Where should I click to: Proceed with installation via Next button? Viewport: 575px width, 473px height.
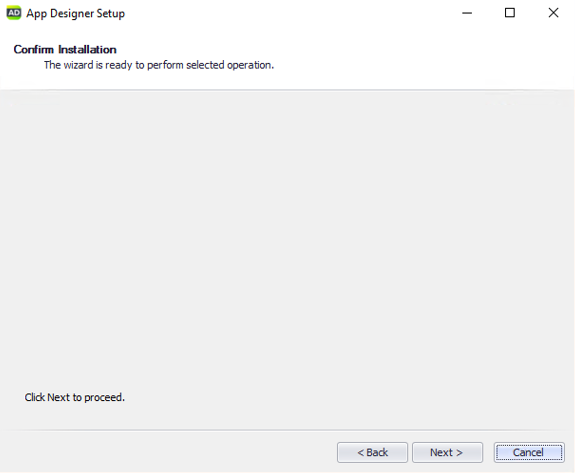click(447, 452)
